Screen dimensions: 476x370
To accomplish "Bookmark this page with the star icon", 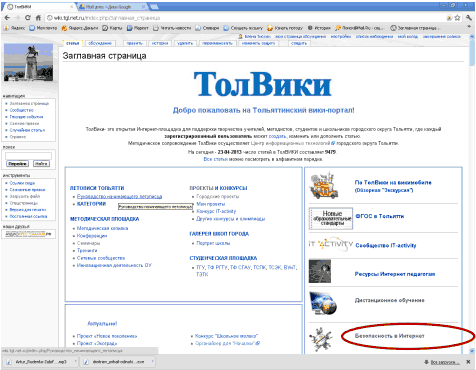I will click(457, 18).
